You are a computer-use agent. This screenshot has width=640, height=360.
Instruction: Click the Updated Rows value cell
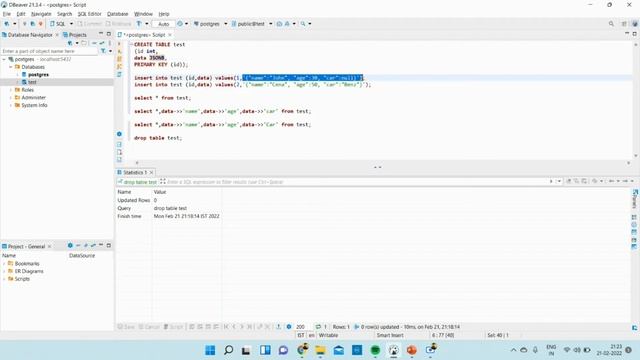pyautogui.click(x=155, y=200)
